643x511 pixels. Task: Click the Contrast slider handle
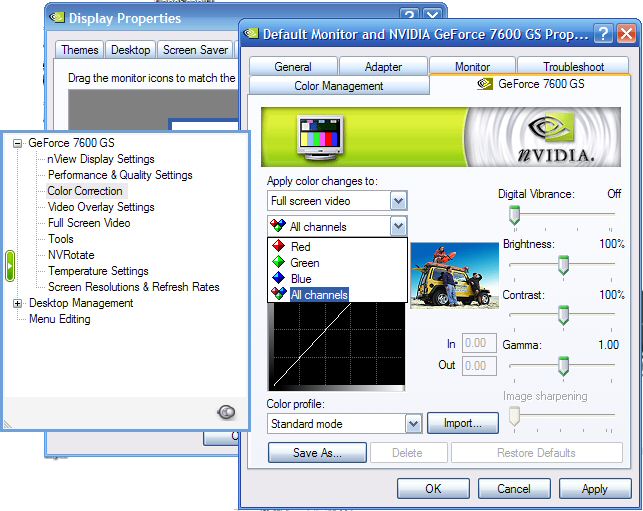[563, 315]
